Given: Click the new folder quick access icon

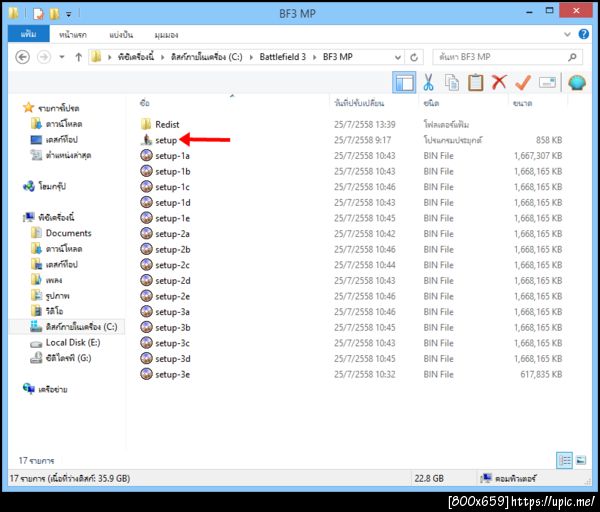Looking at the screenshot, I should 54,14.
